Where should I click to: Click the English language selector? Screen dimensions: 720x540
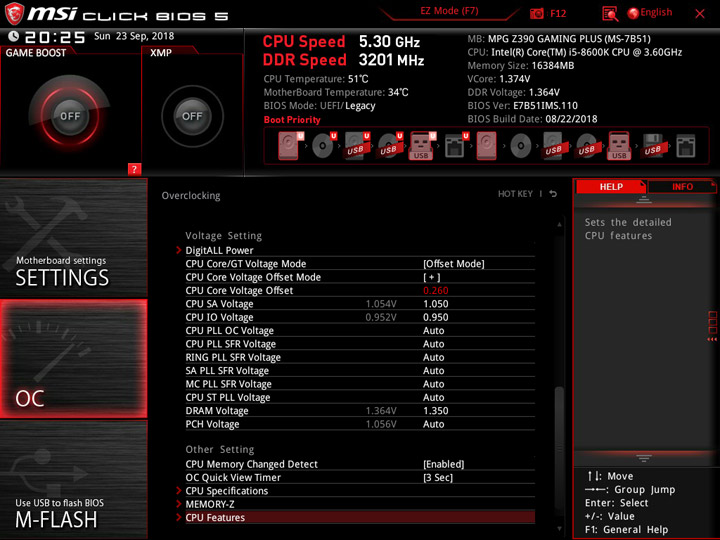(x=656, y=12)
